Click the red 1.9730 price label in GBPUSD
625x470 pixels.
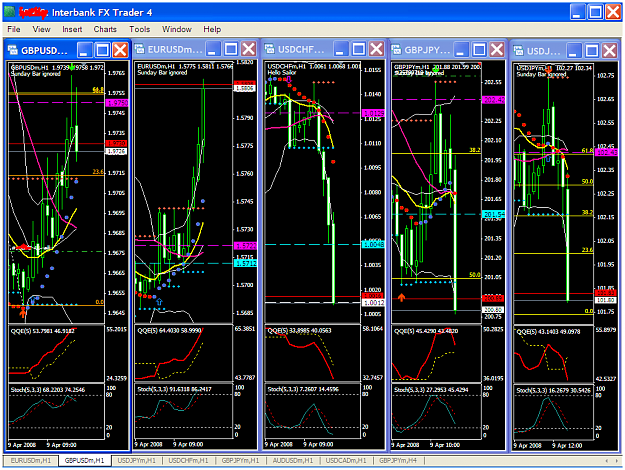point(116,143)
